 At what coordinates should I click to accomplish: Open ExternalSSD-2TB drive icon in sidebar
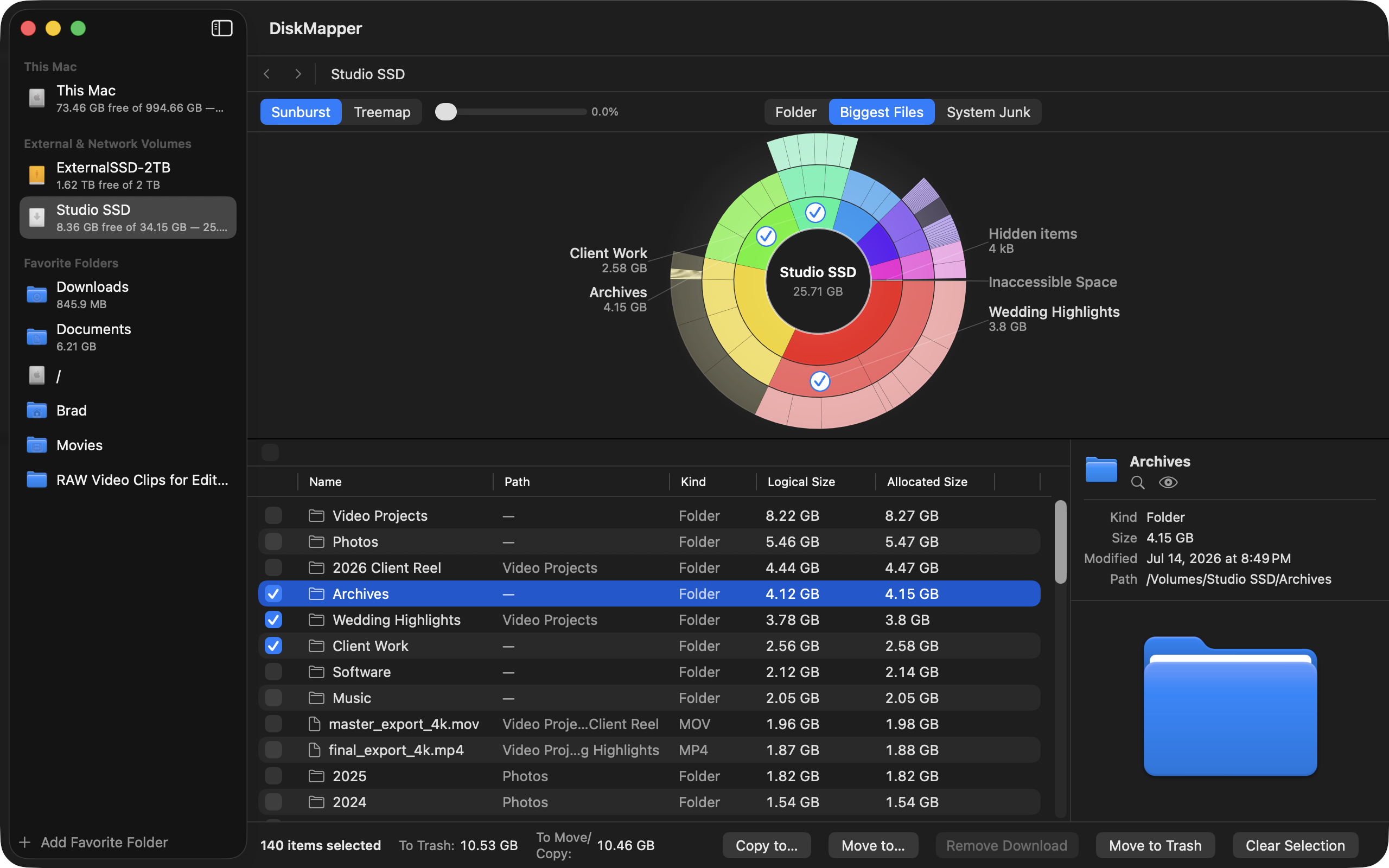[37, 175]
